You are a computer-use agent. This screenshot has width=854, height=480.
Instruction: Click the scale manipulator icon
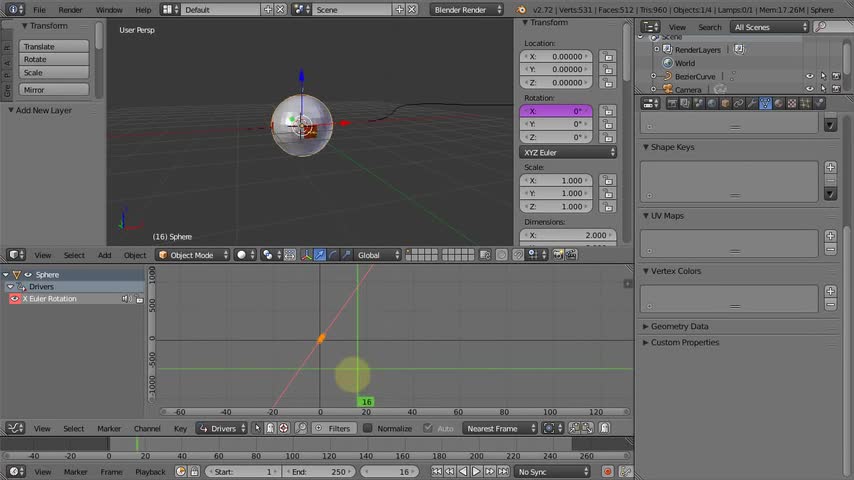346,255
